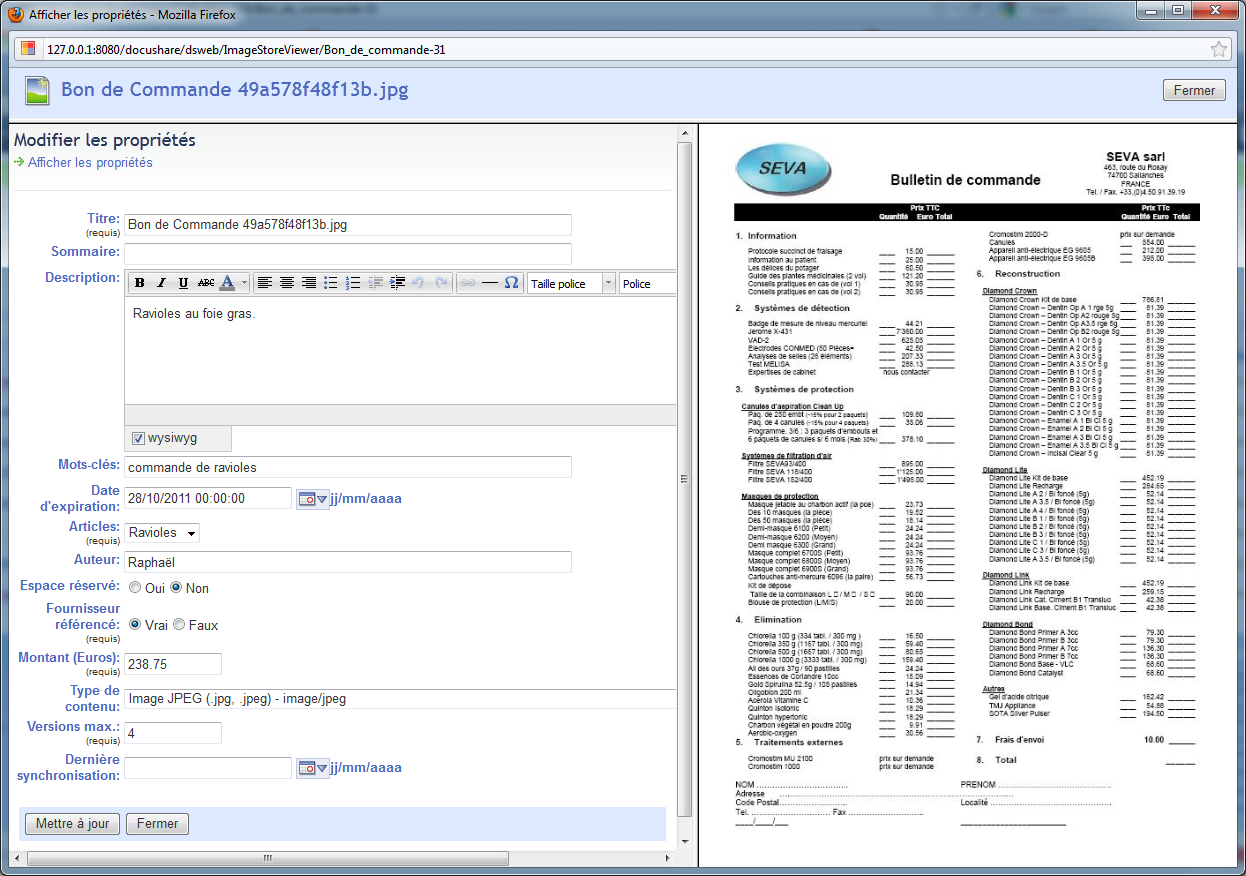
Task: Click the text color A swatch
Action: point(227,284)
